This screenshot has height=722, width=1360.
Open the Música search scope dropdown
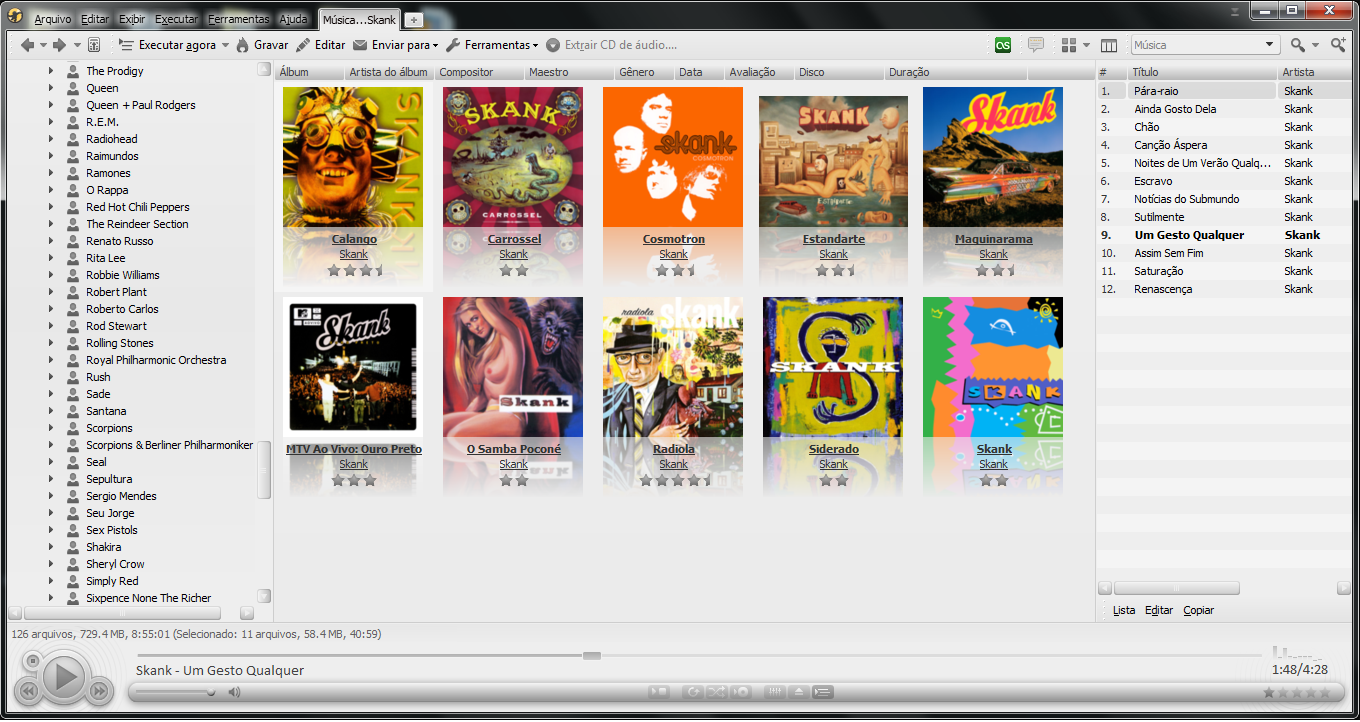tap(1270, 45)
